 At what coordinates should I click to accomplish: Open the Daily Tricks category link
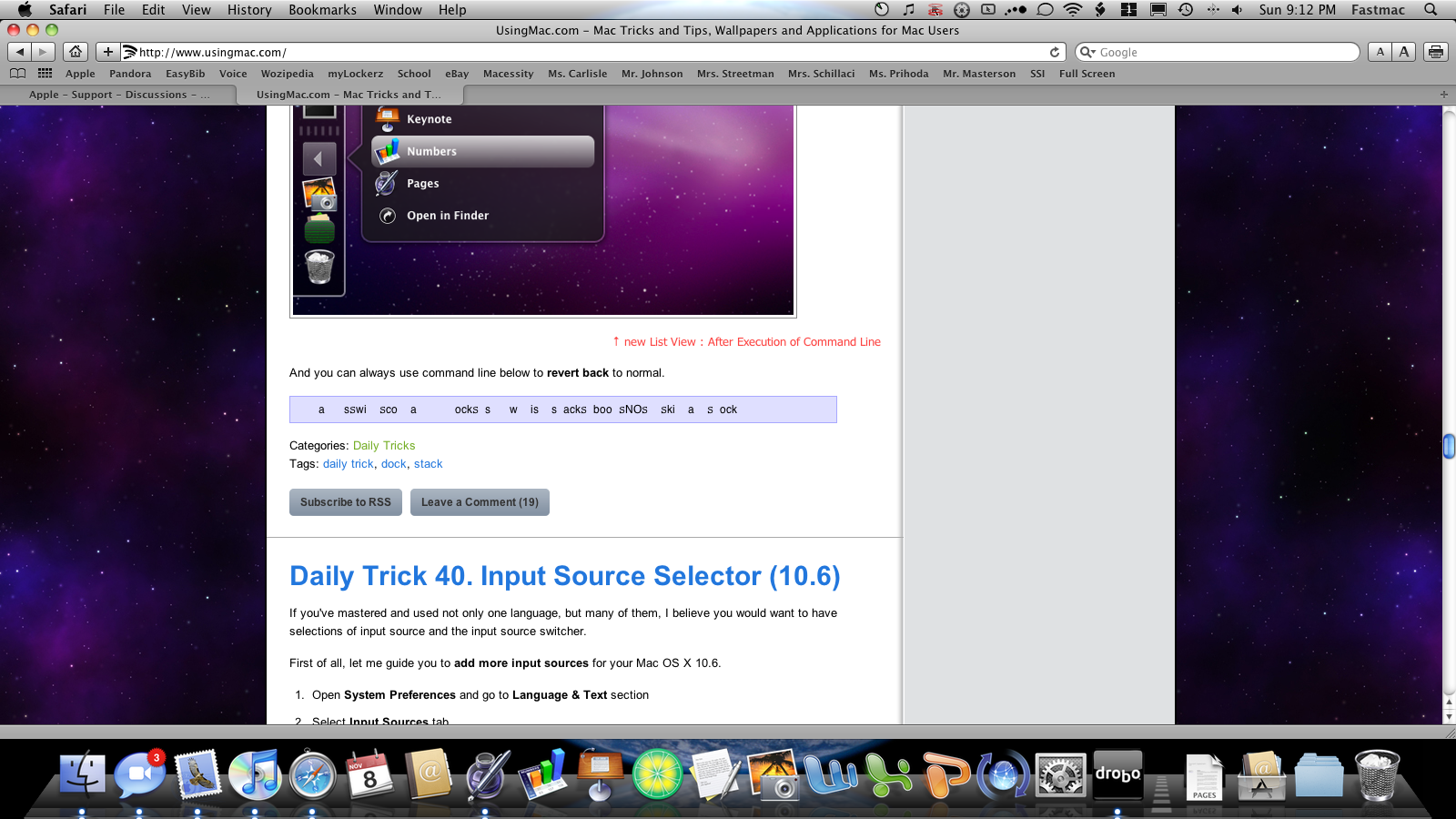click(384, 446)
